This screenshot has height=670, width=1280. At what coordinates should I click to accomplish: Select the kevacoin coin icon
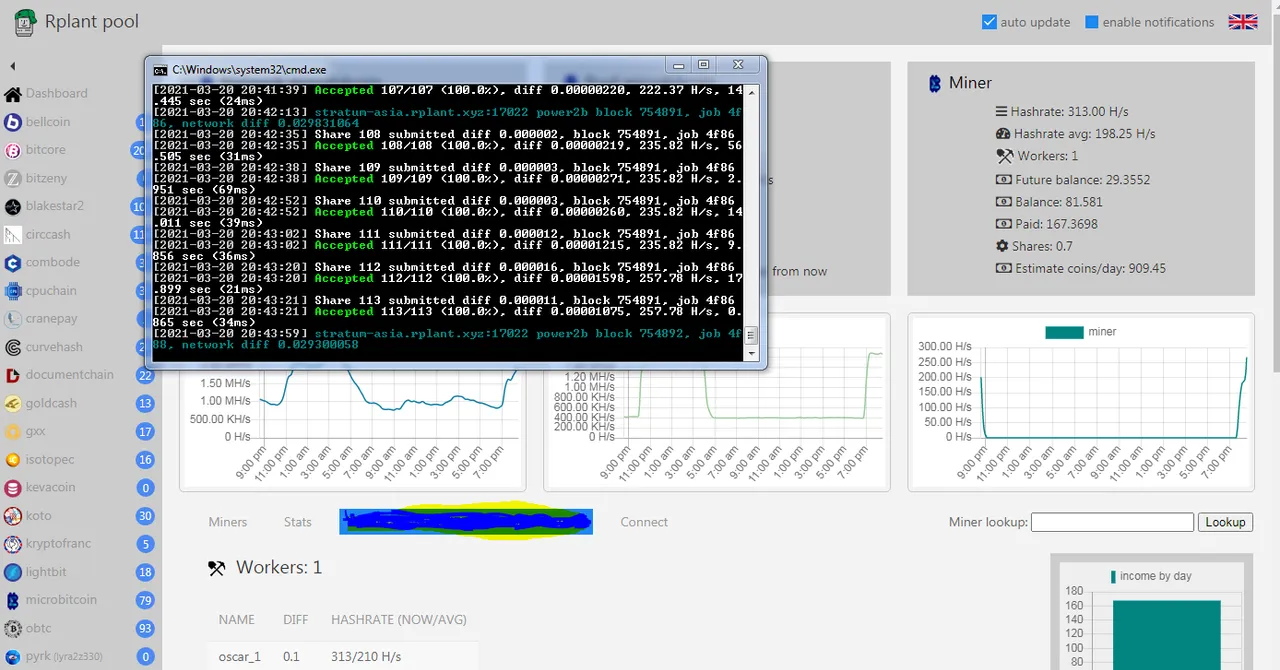pos(13,488)
